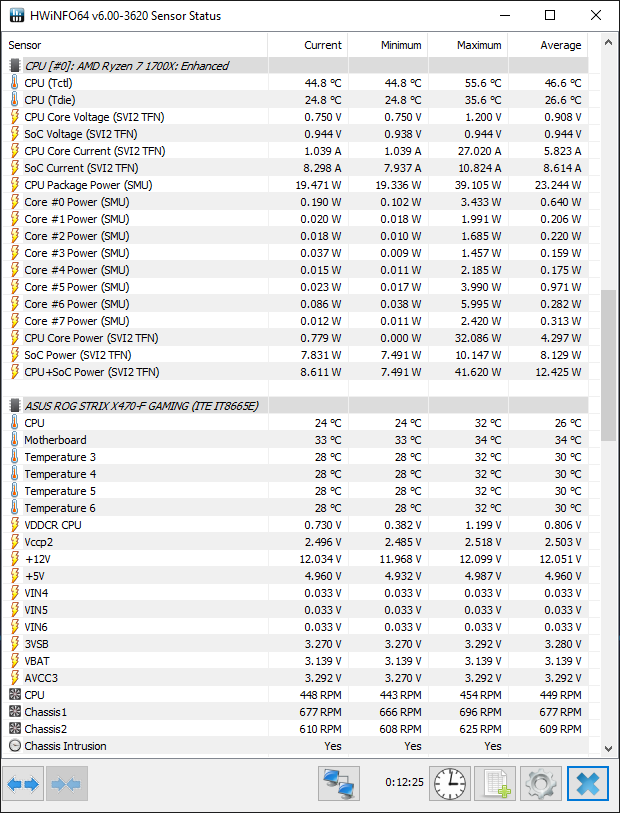Viewport: 620px width, 813px height.
Task: Open sensor settings gear icon
Action: 541,783
